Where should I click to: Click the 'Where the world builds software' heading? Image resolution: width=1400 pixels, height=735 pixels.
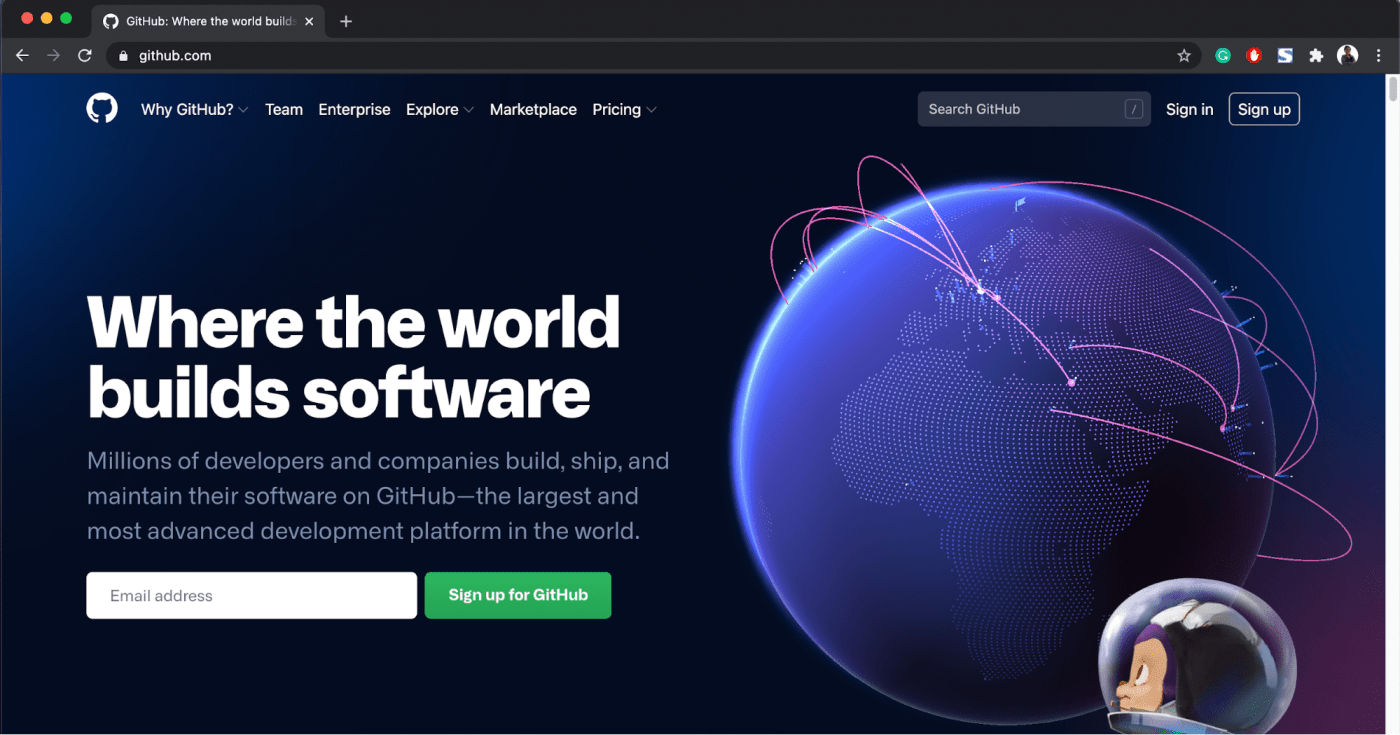(x=354, y=357)
